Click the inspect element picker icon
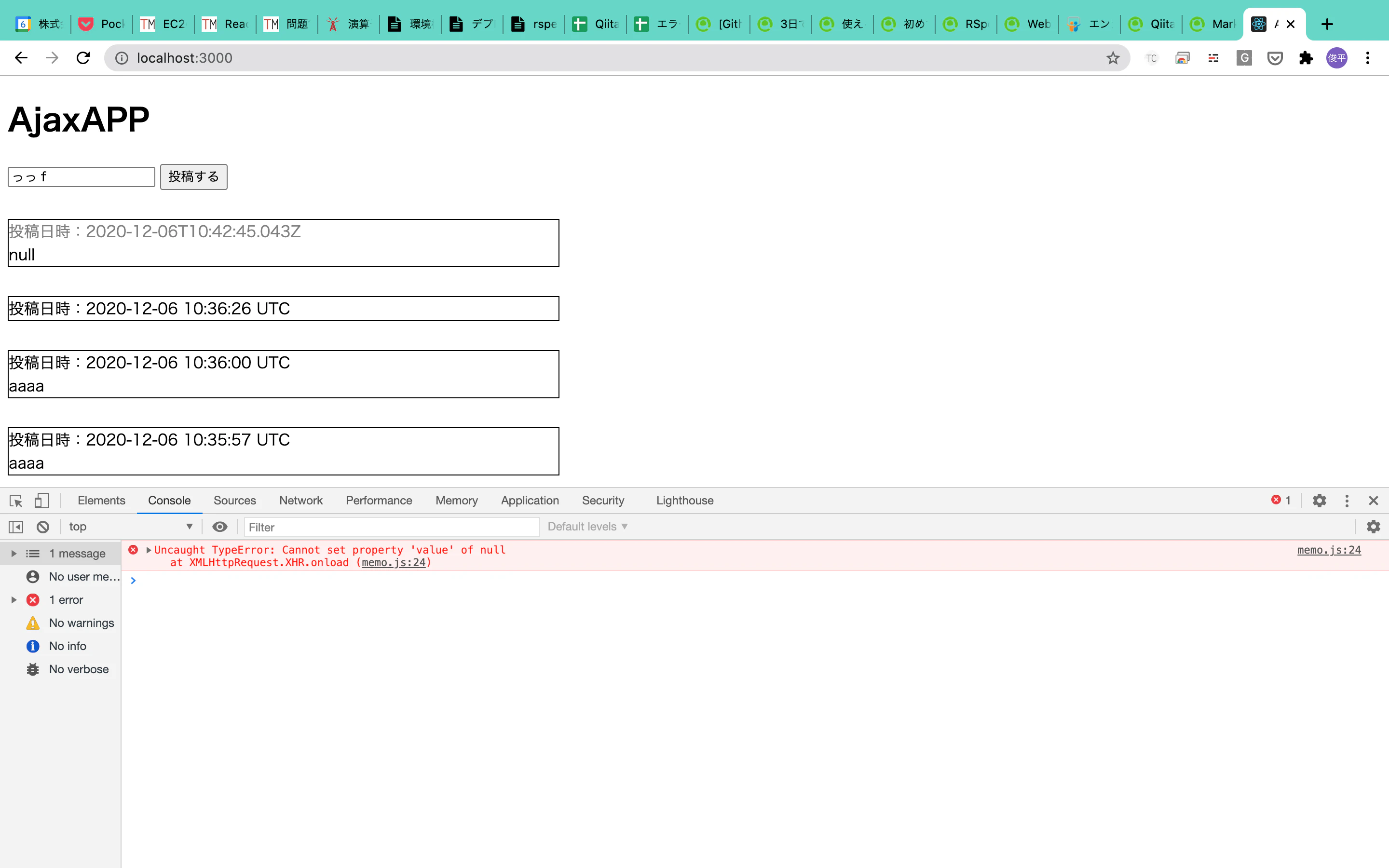This screenshot has height=868, width=1389. [16, 501]
